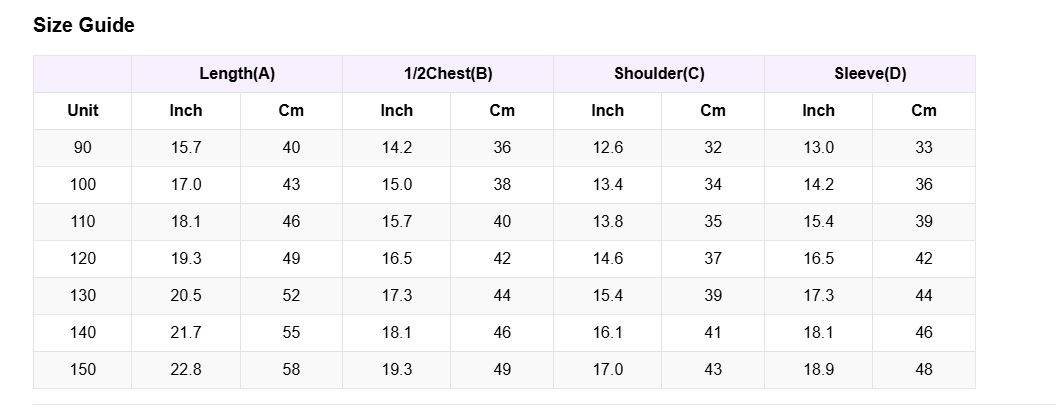Select the 48 cm sleeve cell
Screen dimensions: 1056x411
coord(924,370)
